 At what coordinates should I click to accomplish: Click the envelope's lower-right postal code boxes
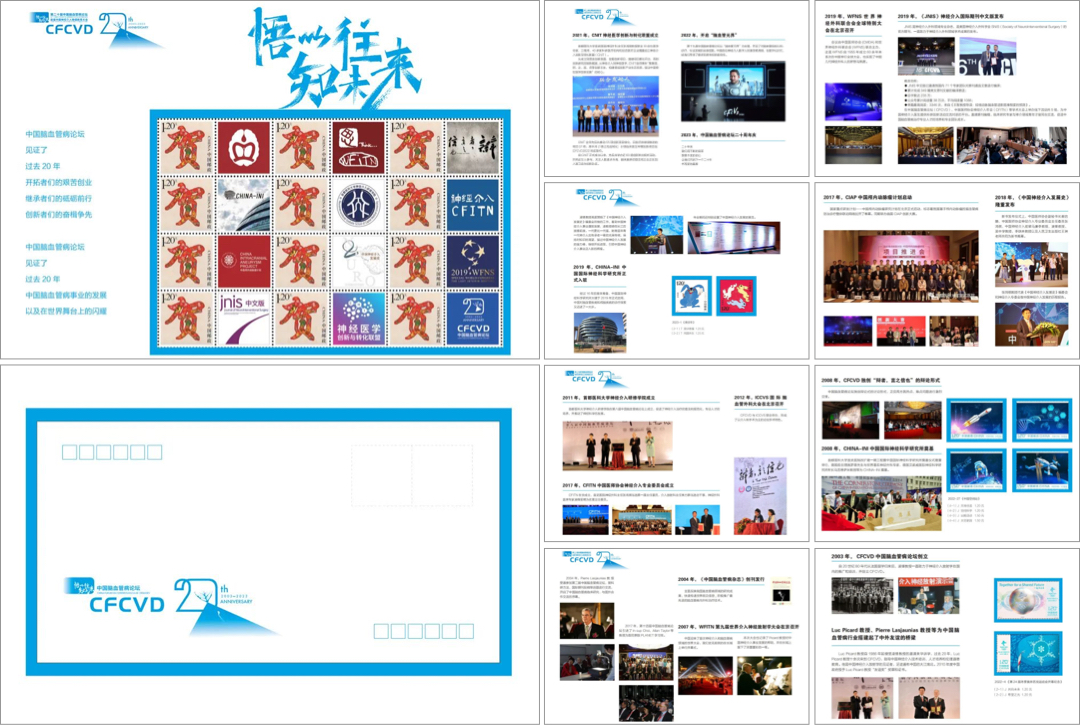(x=424, y=631)
